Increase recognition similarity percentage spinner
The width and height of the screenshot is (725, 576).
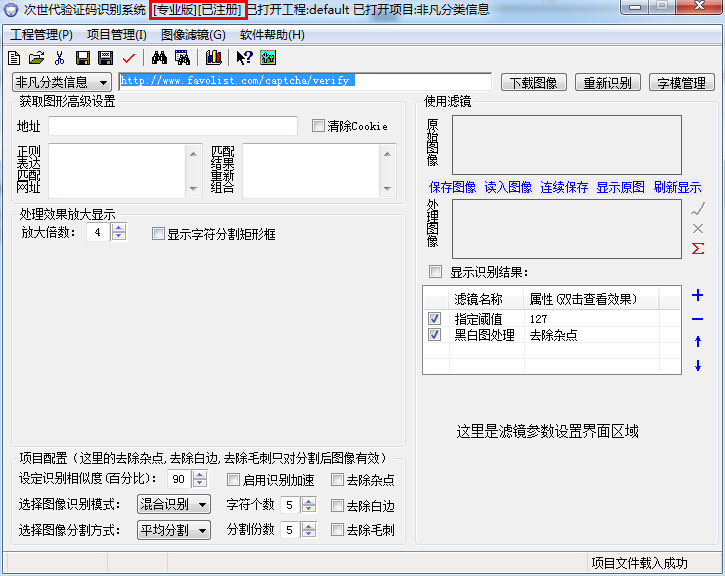[200, 474]
